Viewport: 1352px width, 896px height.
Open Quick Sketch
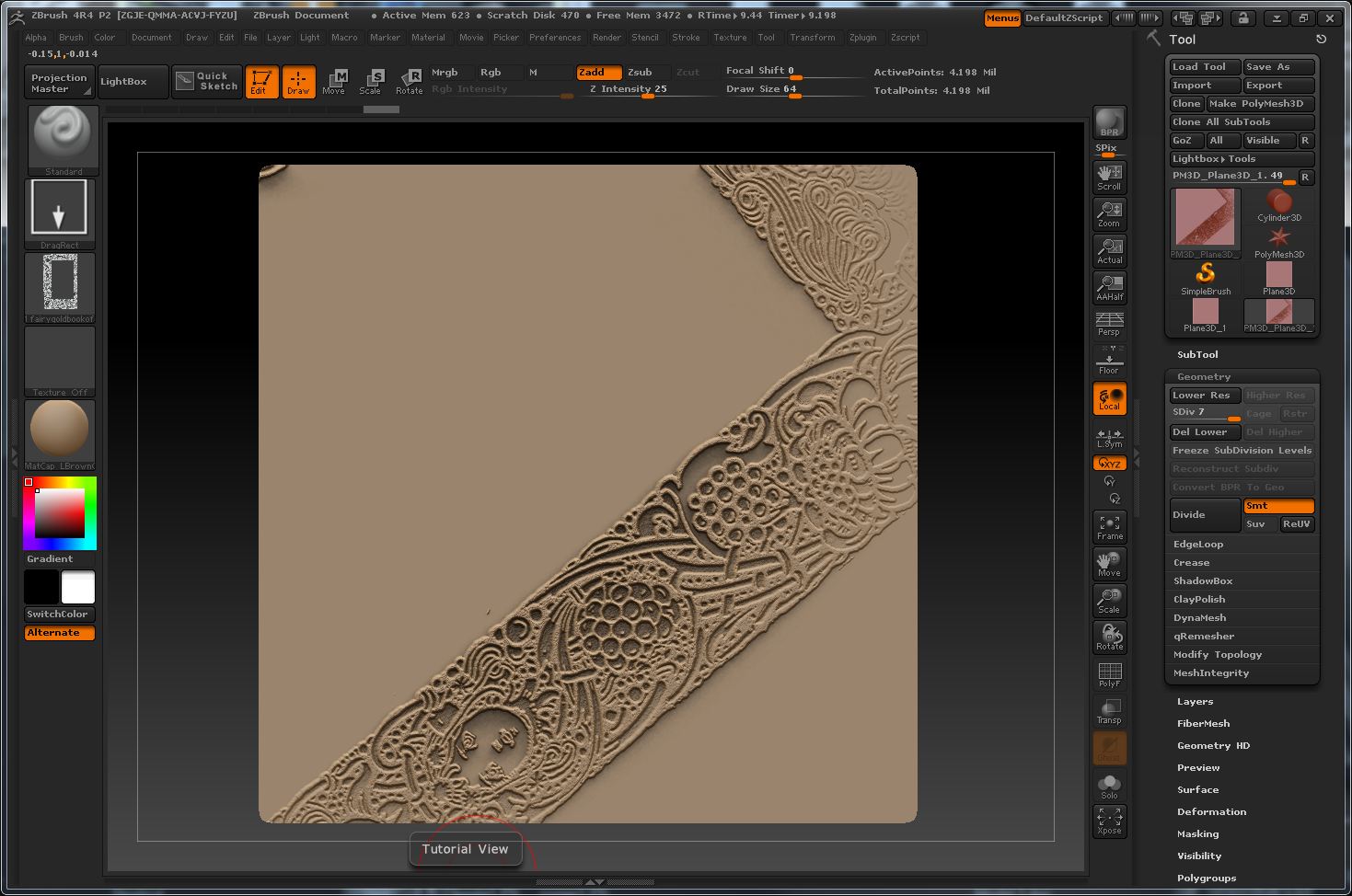click(x=207, y=81)
